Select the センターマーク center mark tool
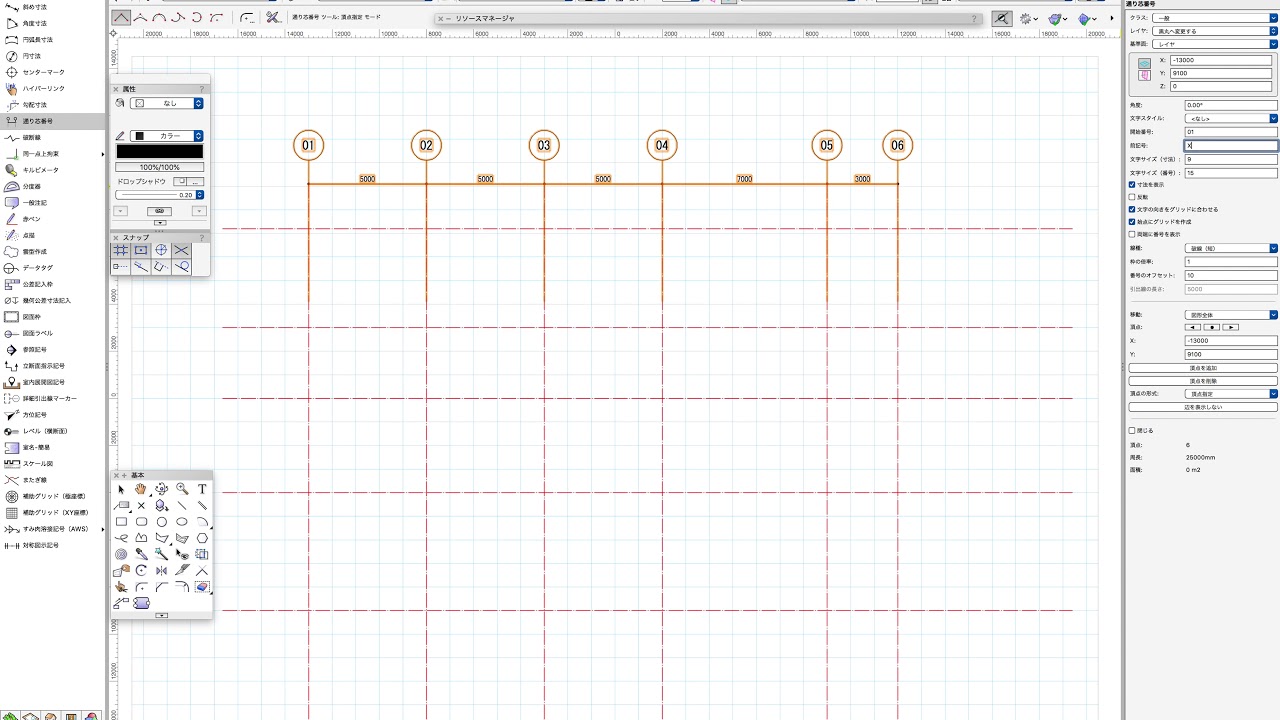The height and width of the screenshot is (720, 1280). point(52,72)
